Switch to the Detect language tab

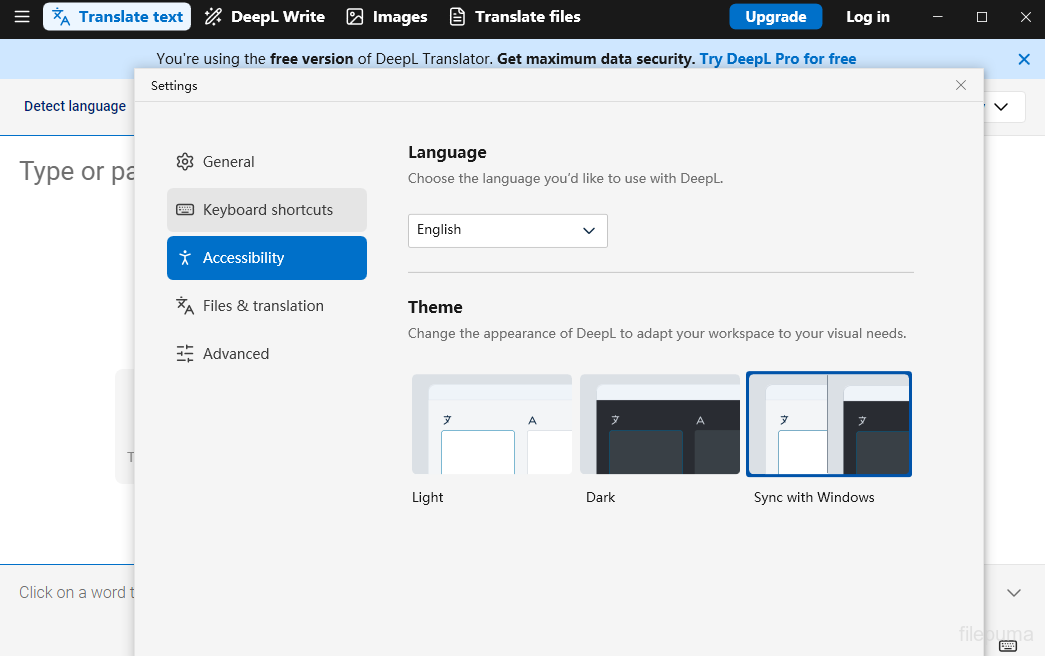coord(74,105)
